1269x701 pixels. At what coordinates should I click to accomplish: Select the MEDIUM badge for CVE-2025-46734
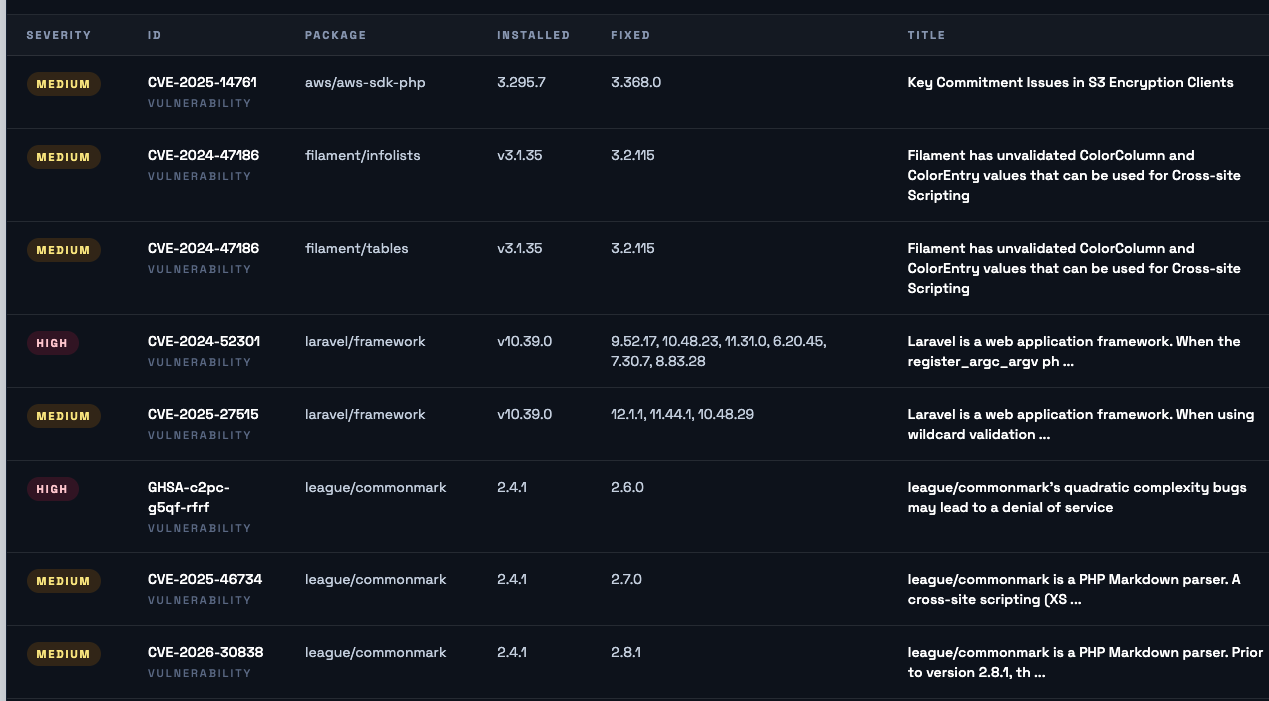tap(63, 581)
